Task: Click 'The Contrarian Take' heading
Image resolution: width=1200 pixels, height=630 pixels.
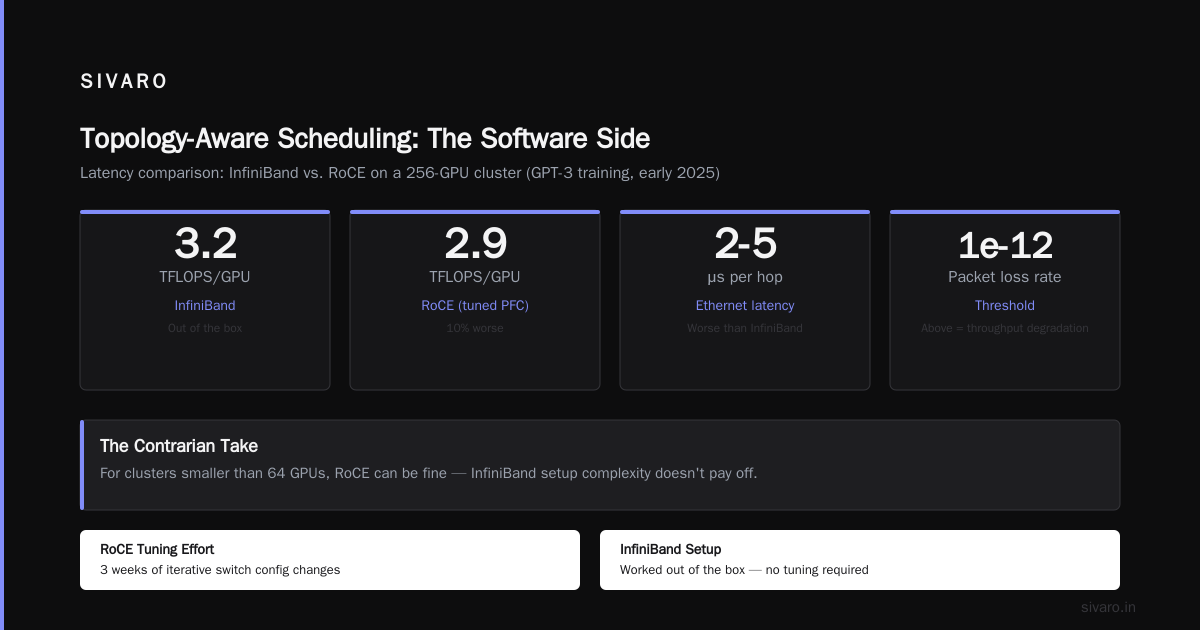Action: click(x=179, y=446)
